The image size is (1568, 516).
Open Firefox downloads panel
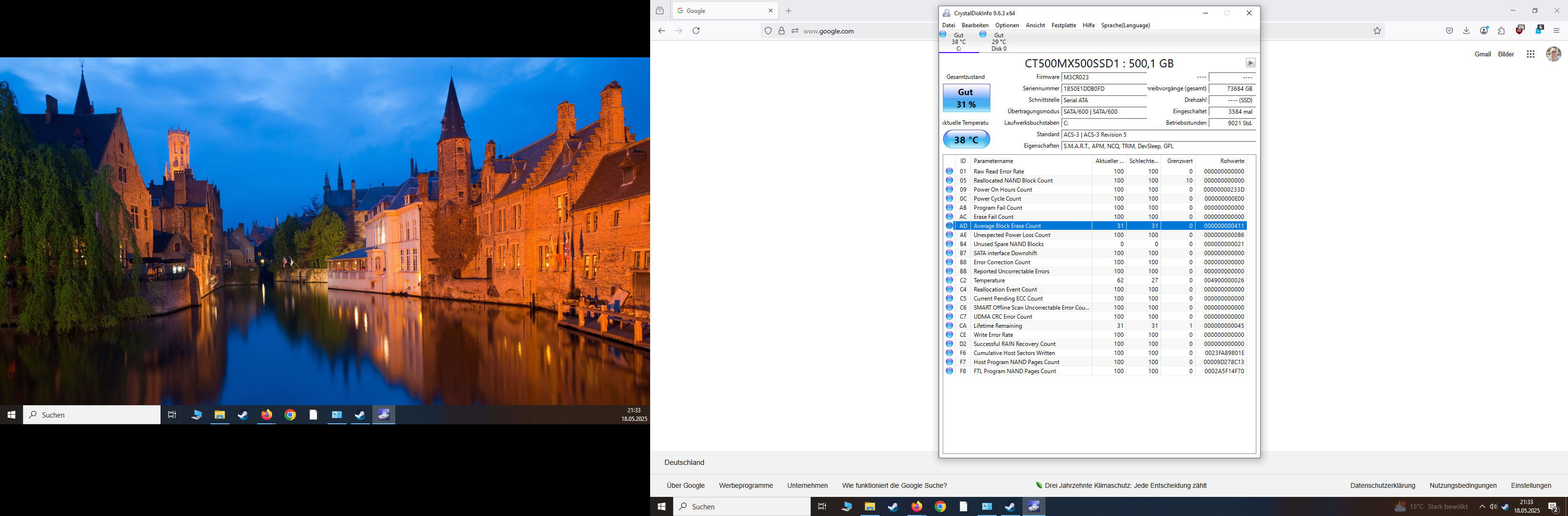(1466, 31)
